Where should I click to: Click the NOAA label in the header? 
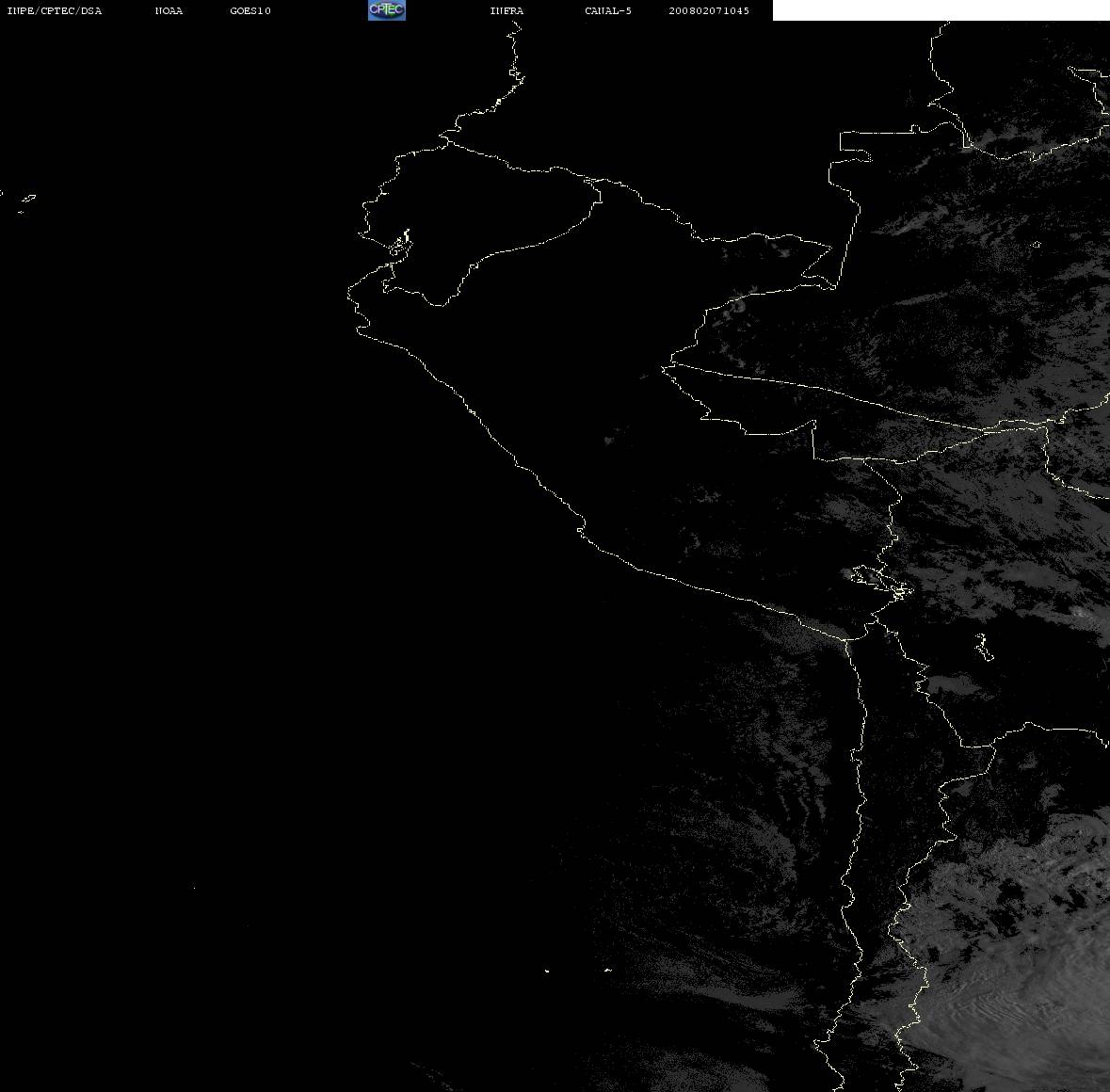[x=169, y=10]
